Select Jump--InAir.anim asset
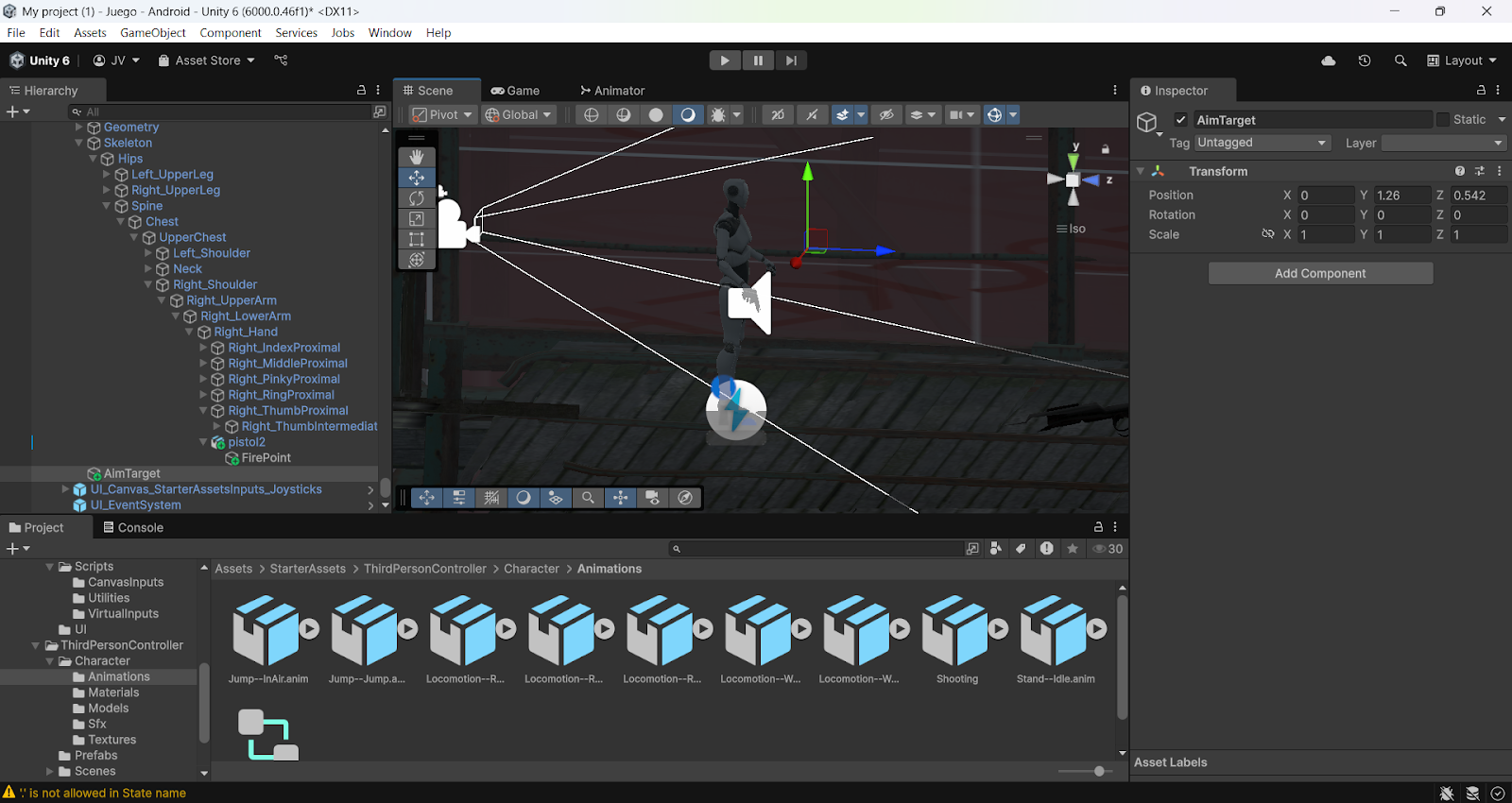This screenshot has width=1512, height=803. pyautogui.click(x=268, y=640)
